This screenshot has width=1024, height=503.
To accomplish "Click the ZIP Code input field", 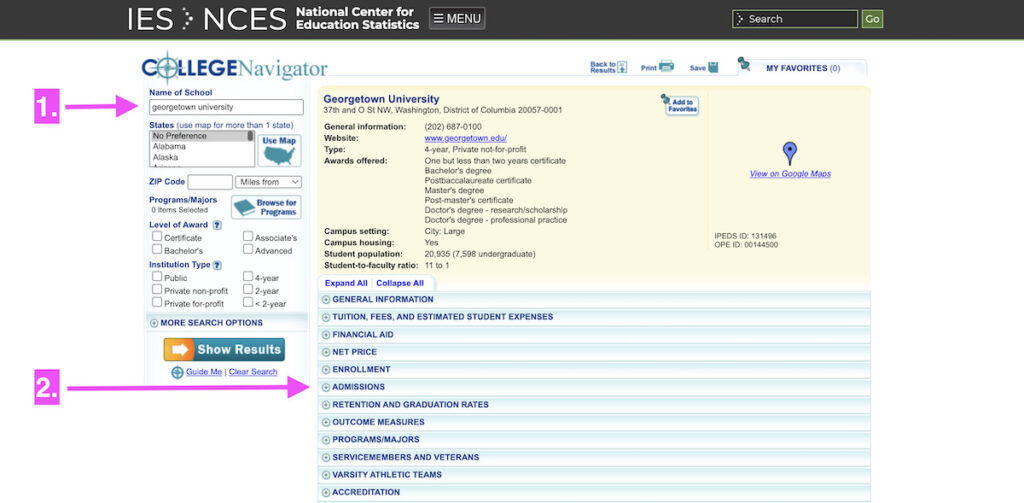I will click(210, 182).
